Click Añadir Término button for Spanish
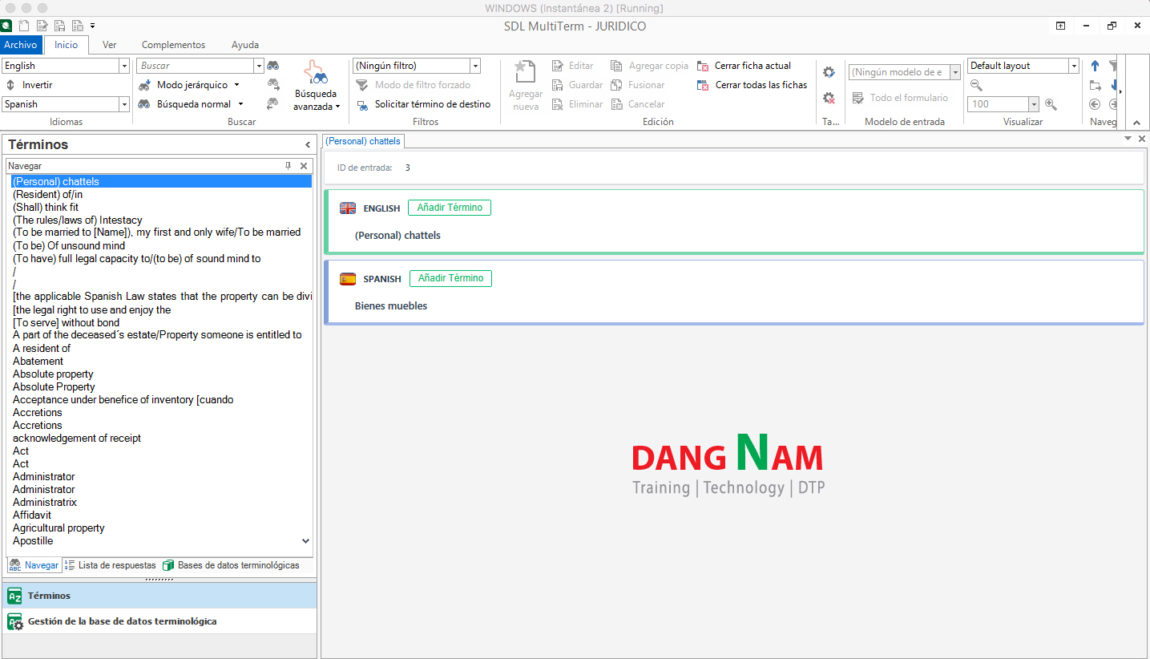 pyautogui.click(x=450, y=279)
